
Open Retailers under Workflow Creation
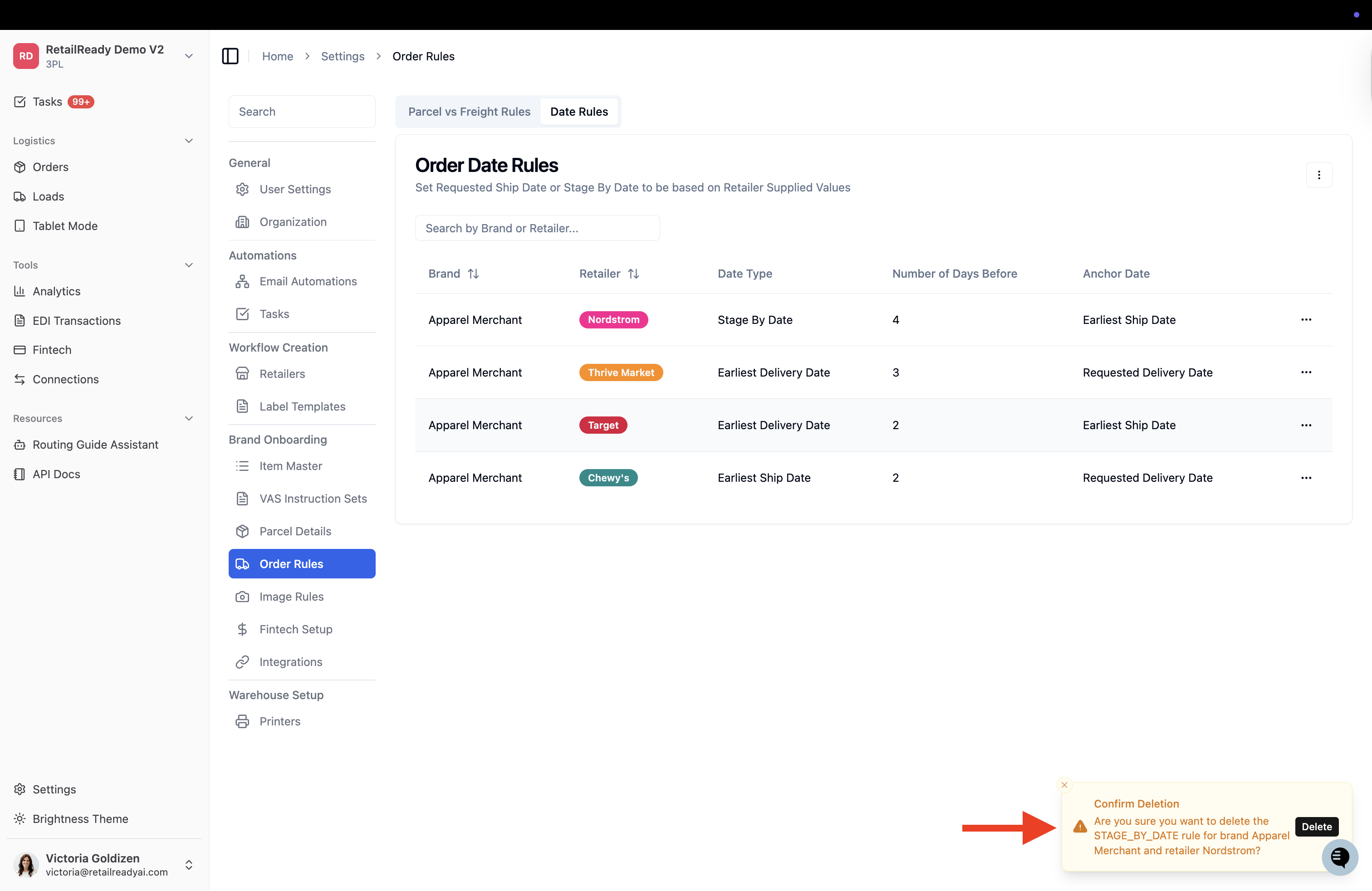click(x=302, y=374)
